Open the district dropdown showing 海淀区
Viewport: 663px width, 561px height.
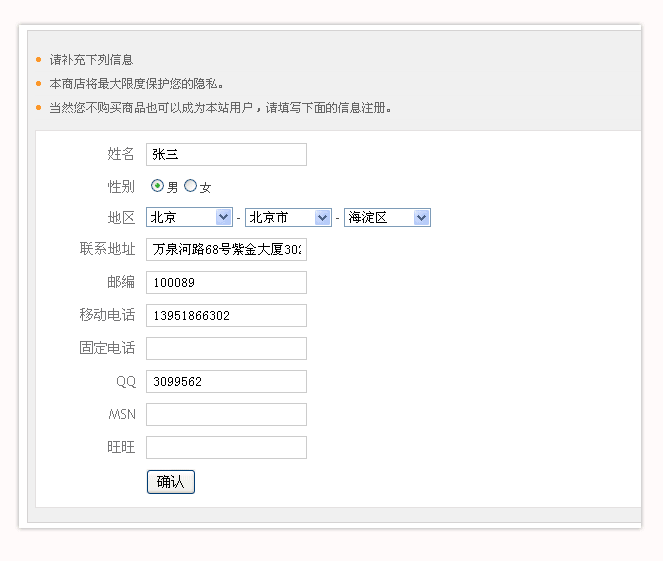(x=387, y=217)
